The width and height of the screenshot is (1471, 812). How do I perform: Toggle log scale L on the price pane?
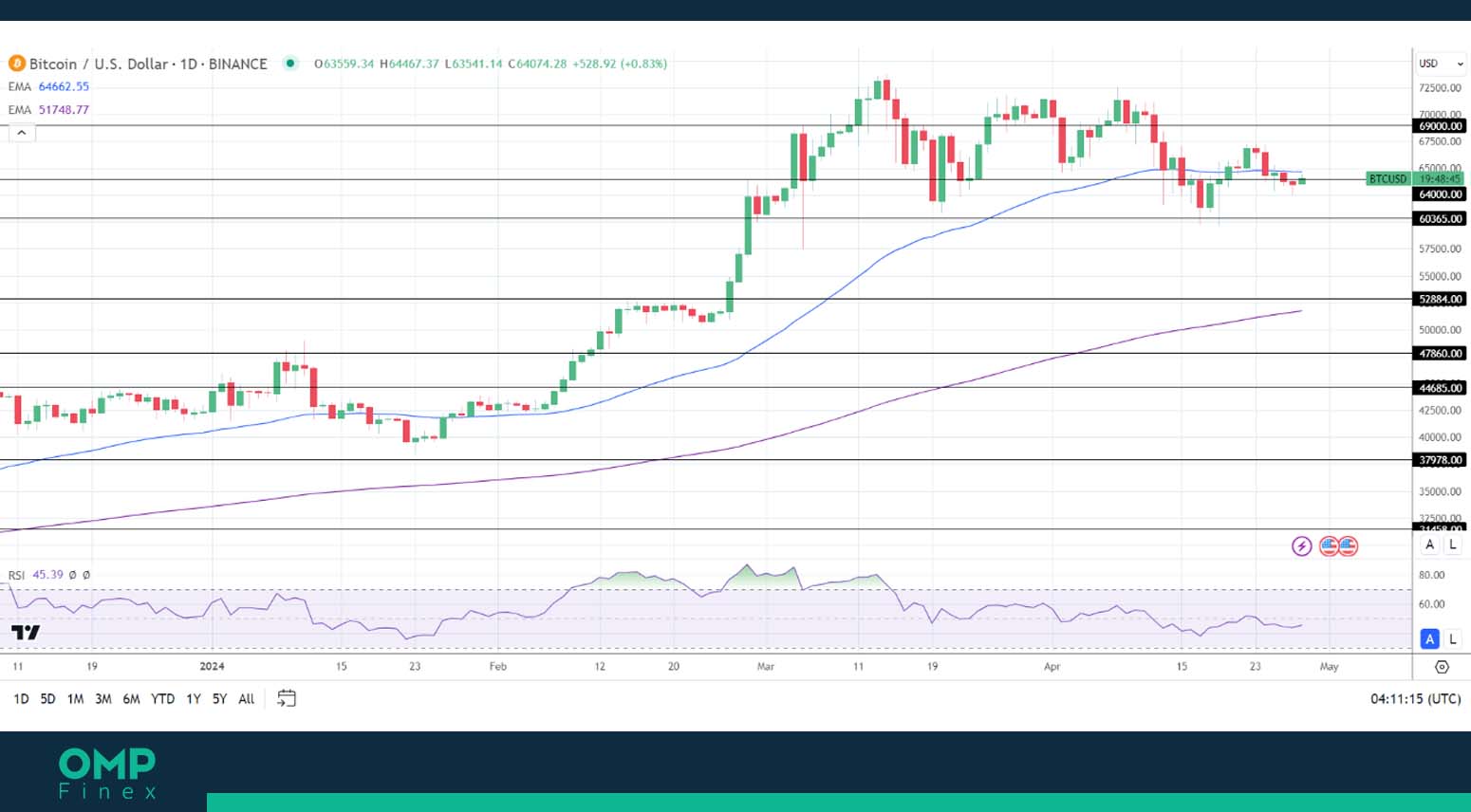tap(1452, 544)
